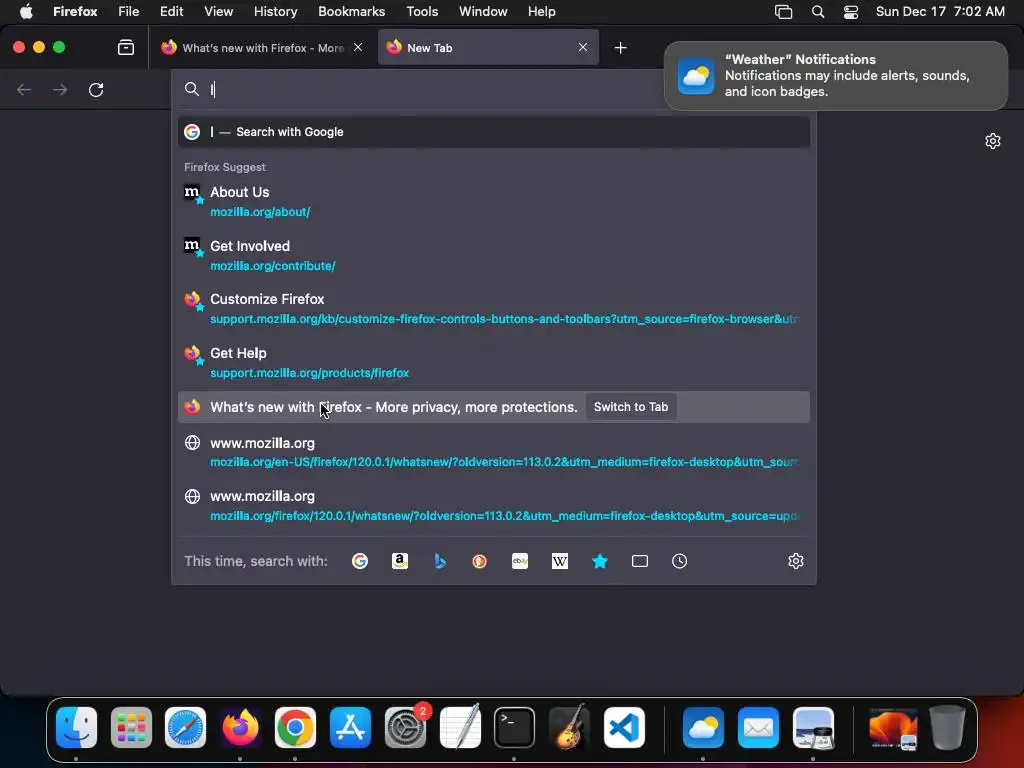
Task: Open Trash in the Dock
Action: 948,727
